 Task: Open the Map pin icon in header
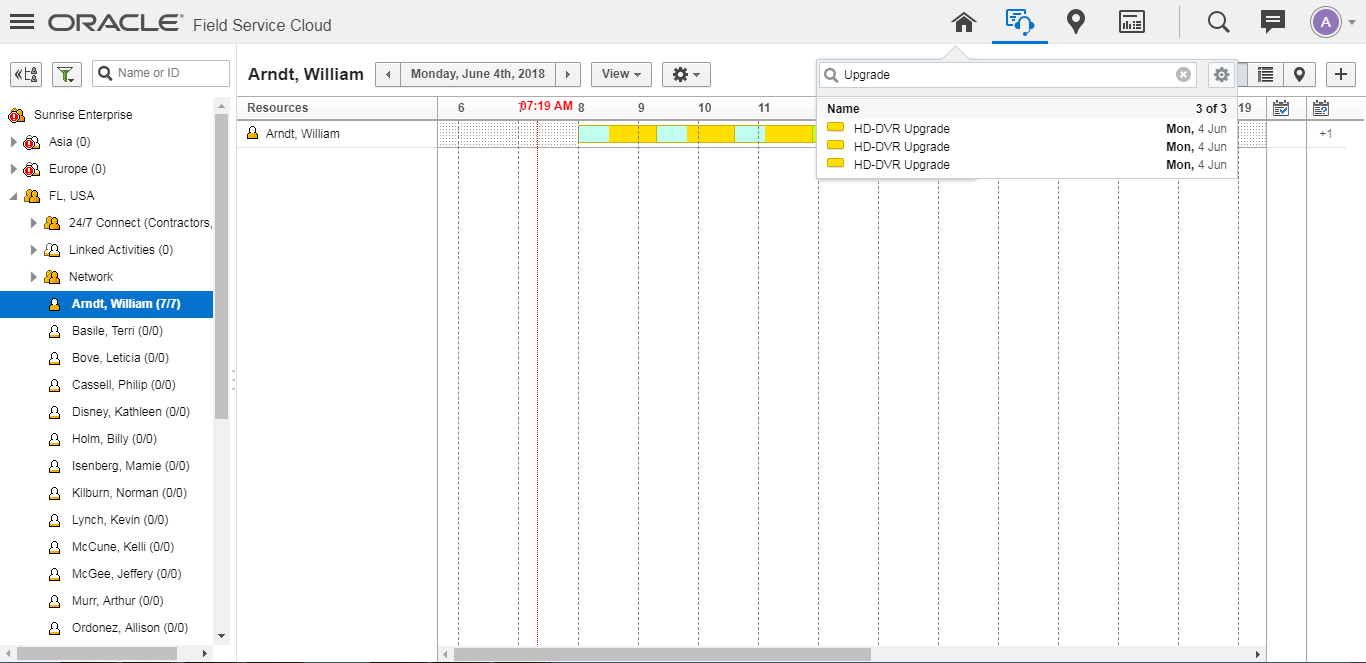pyautogui.click(x=1076, y=22)
